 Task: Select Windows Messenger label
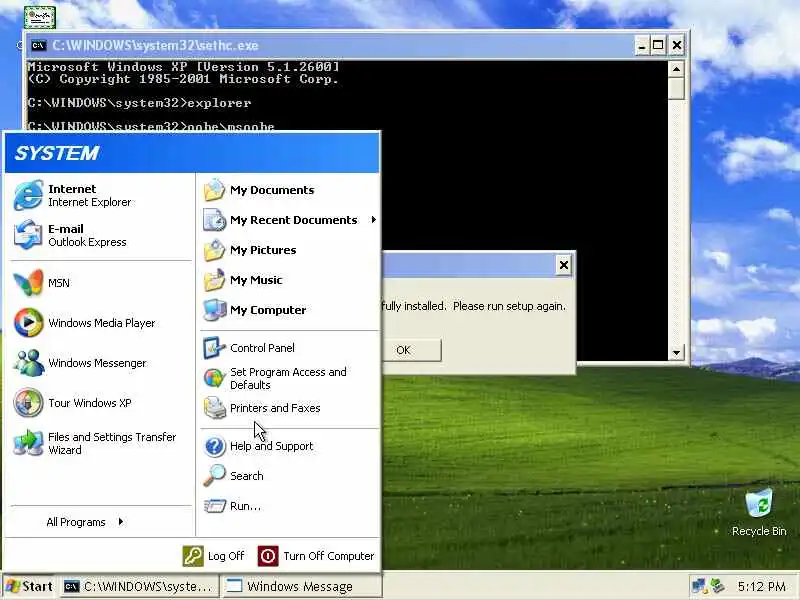tap(97, 363)
